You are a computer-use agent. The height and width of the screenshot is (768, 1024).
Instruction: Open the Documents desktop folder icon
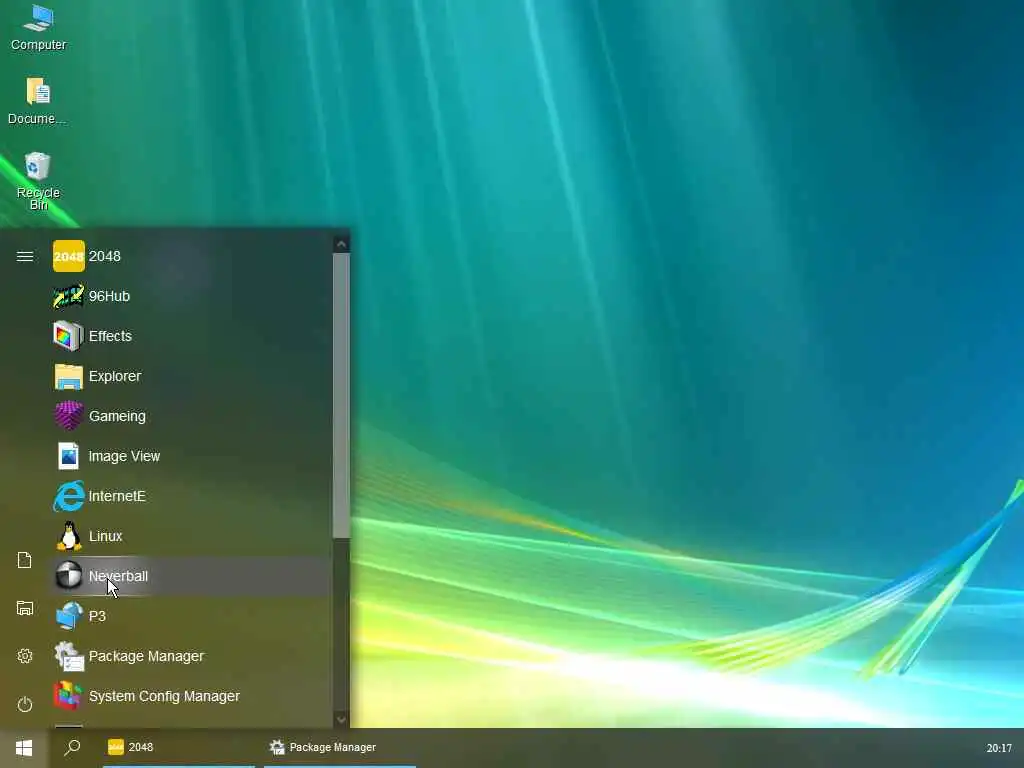click(x=39, y=92)
